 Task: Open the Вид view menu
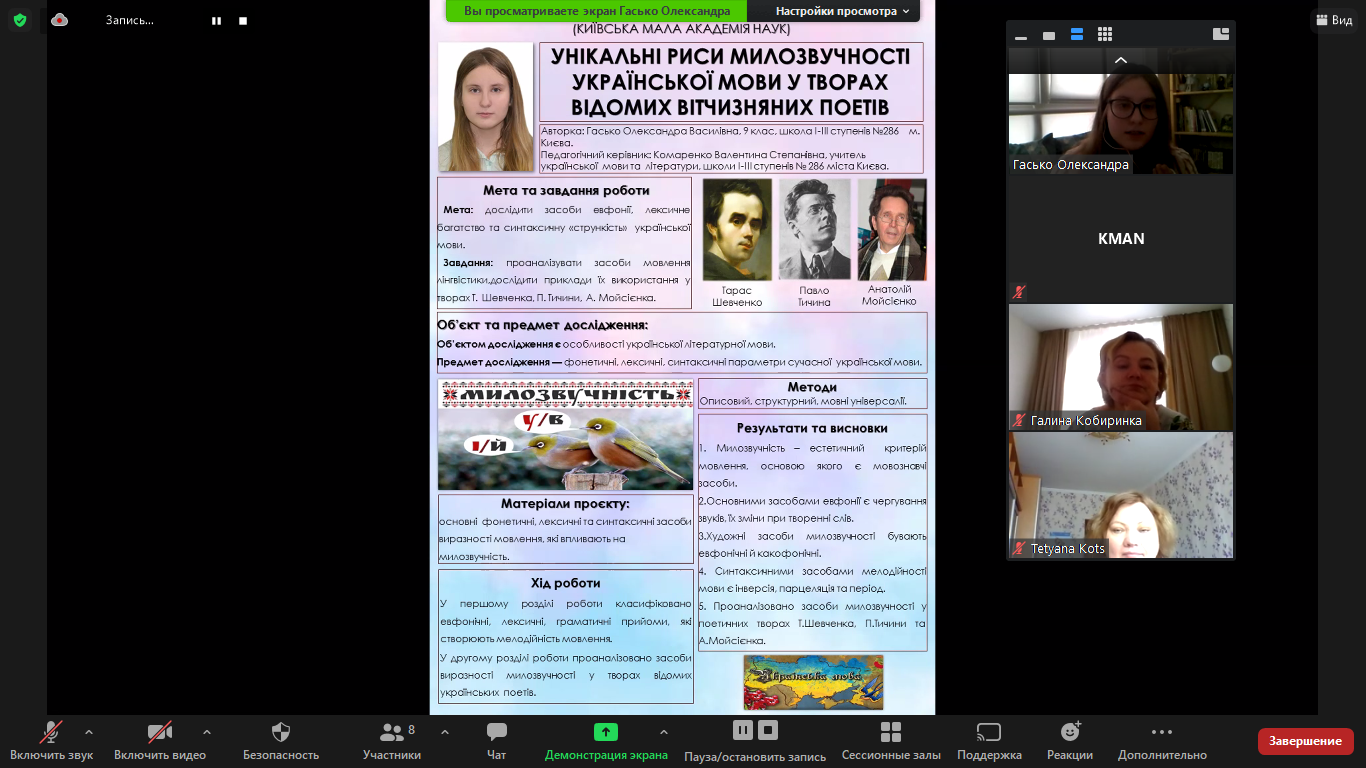[1335, 20]
